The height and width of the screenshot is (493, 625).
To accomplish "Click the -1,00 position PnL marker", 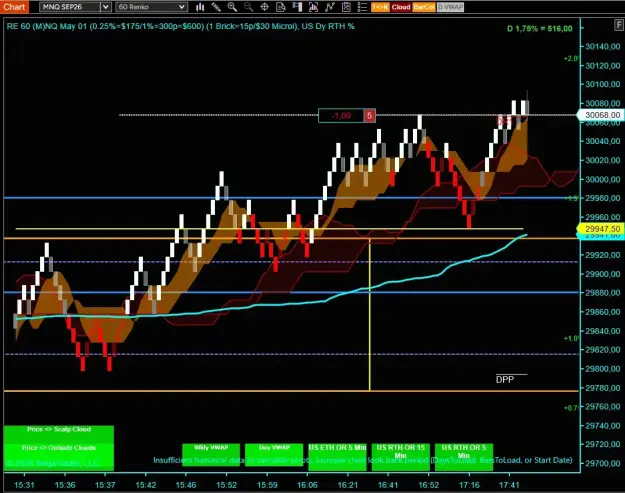I will coord(341,116).
